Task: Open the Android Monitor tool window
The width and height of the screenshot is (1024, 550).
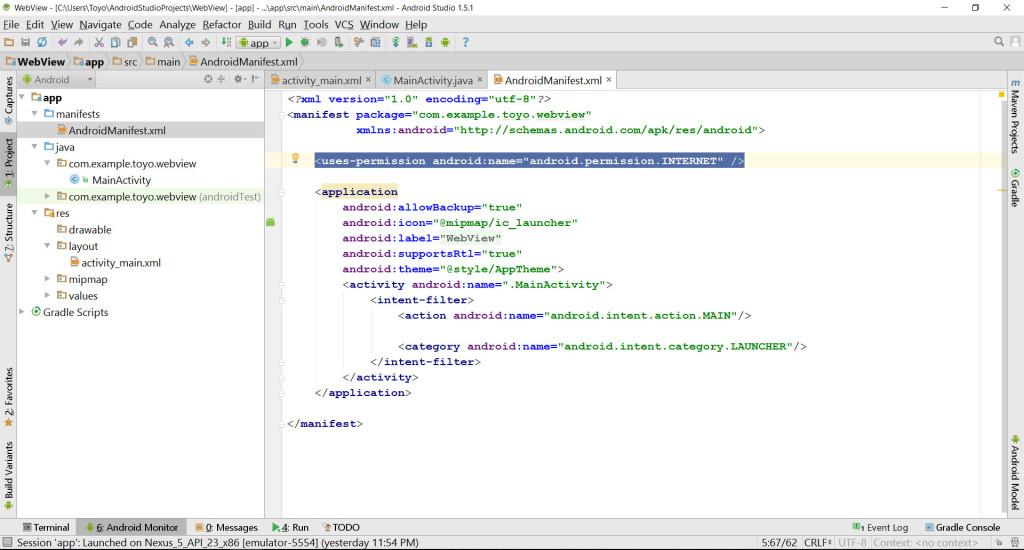Action: coord(131,527)
